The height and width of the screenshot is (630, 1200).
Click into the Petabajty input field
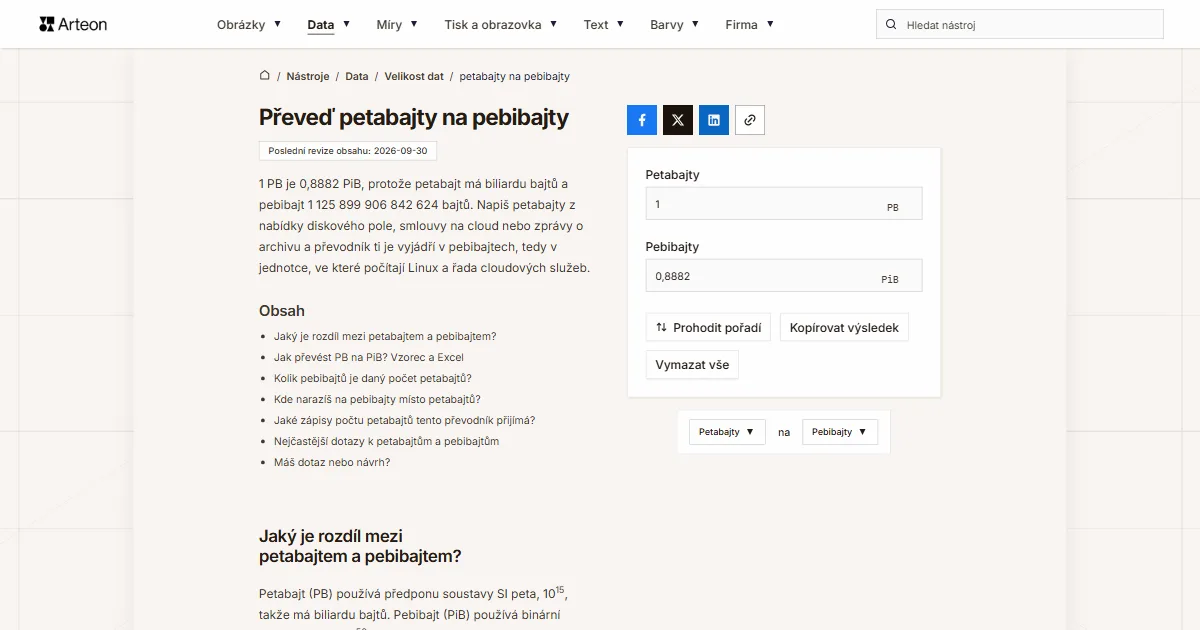[784, 204]
